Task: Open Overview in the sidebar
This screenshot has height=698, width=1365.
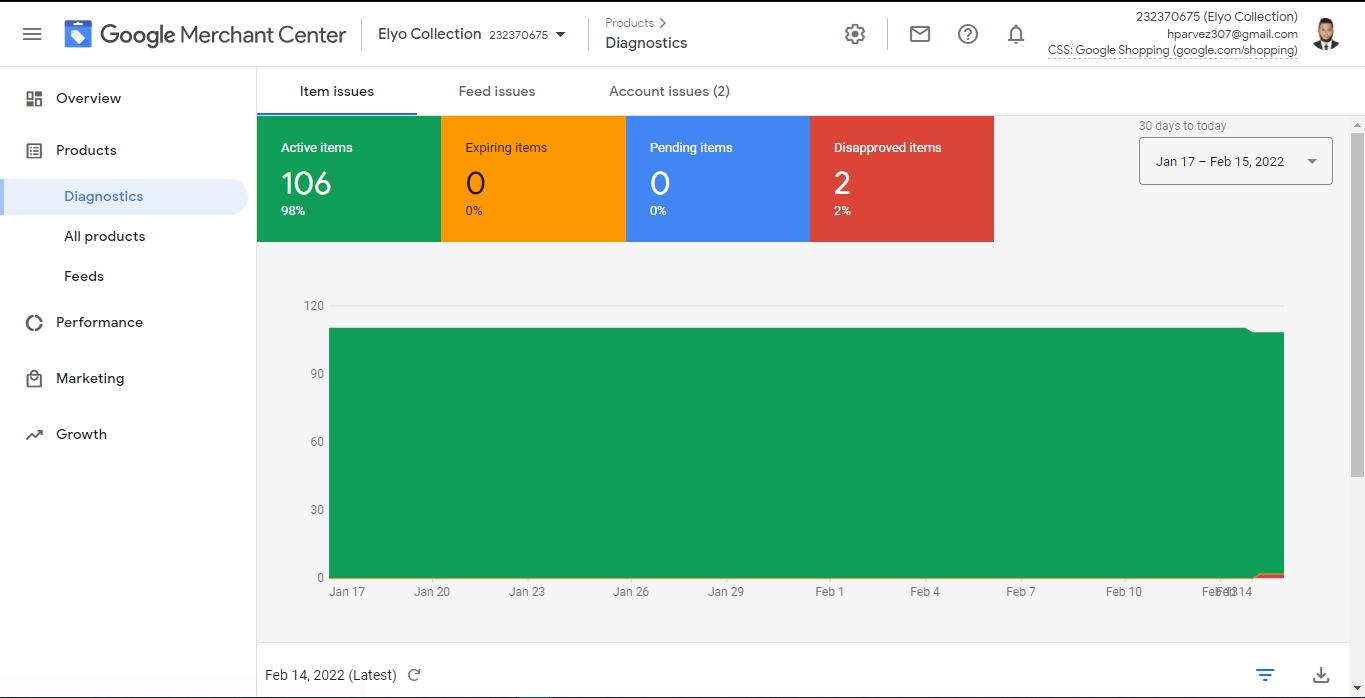Action: [x=88, y=98]
